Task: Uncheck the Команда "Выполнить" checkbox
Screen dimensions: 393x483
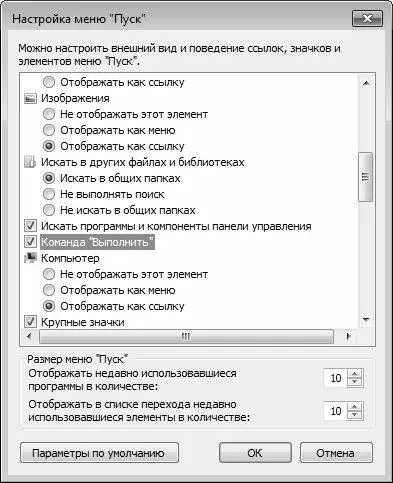Action: [x=30, y=242]
